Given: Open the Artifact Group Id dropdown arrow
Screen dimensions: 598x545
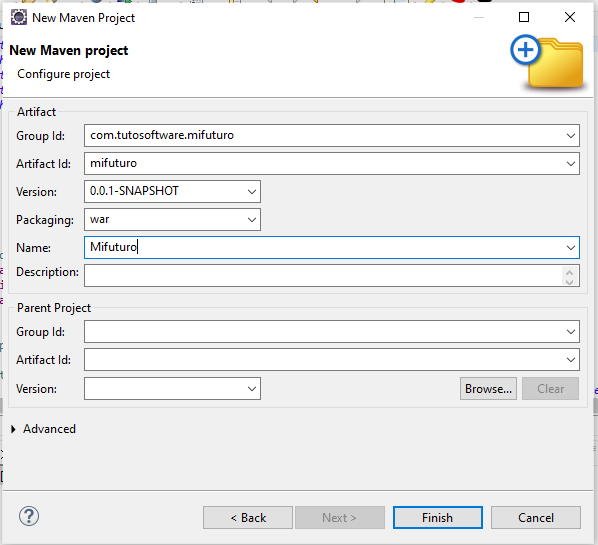Looking at the screenshot, I should pyautogui.click(x=571, y=136).
